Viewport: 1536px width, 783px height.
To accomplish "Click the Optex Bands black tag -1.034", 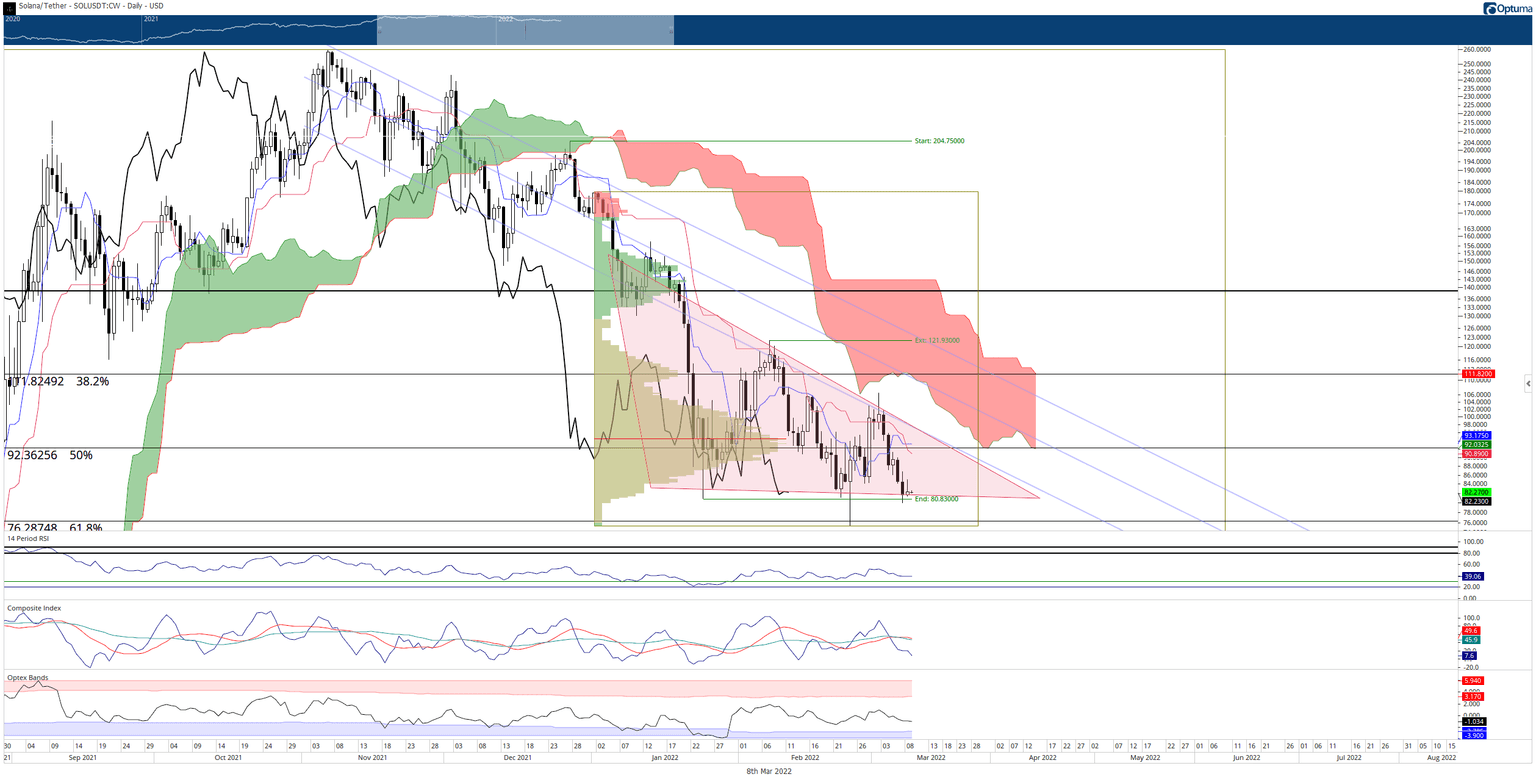I will [x=1474, y=721].
